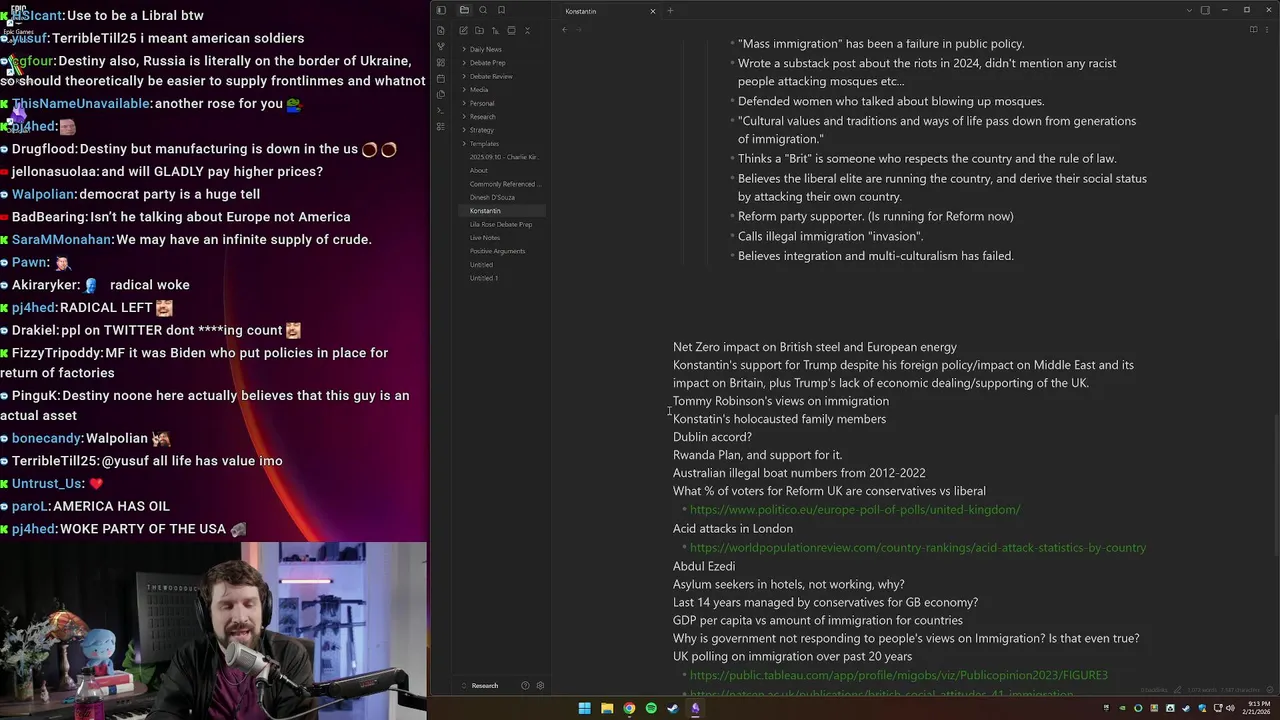Open Chrome from taskbar

pyautogui.click(x=629, y=708)
